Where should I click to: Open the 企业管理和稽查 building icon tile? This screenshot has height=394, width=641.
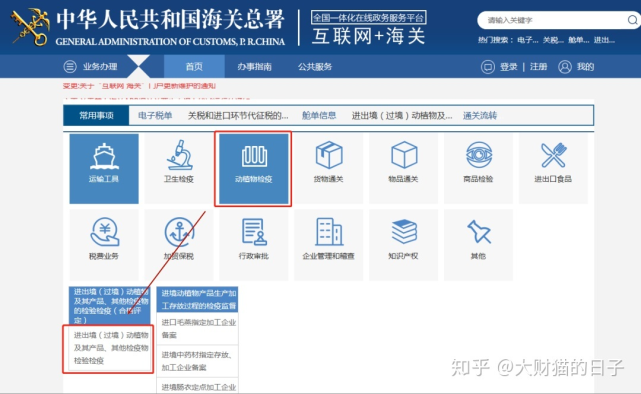click(x=328, y=244)
